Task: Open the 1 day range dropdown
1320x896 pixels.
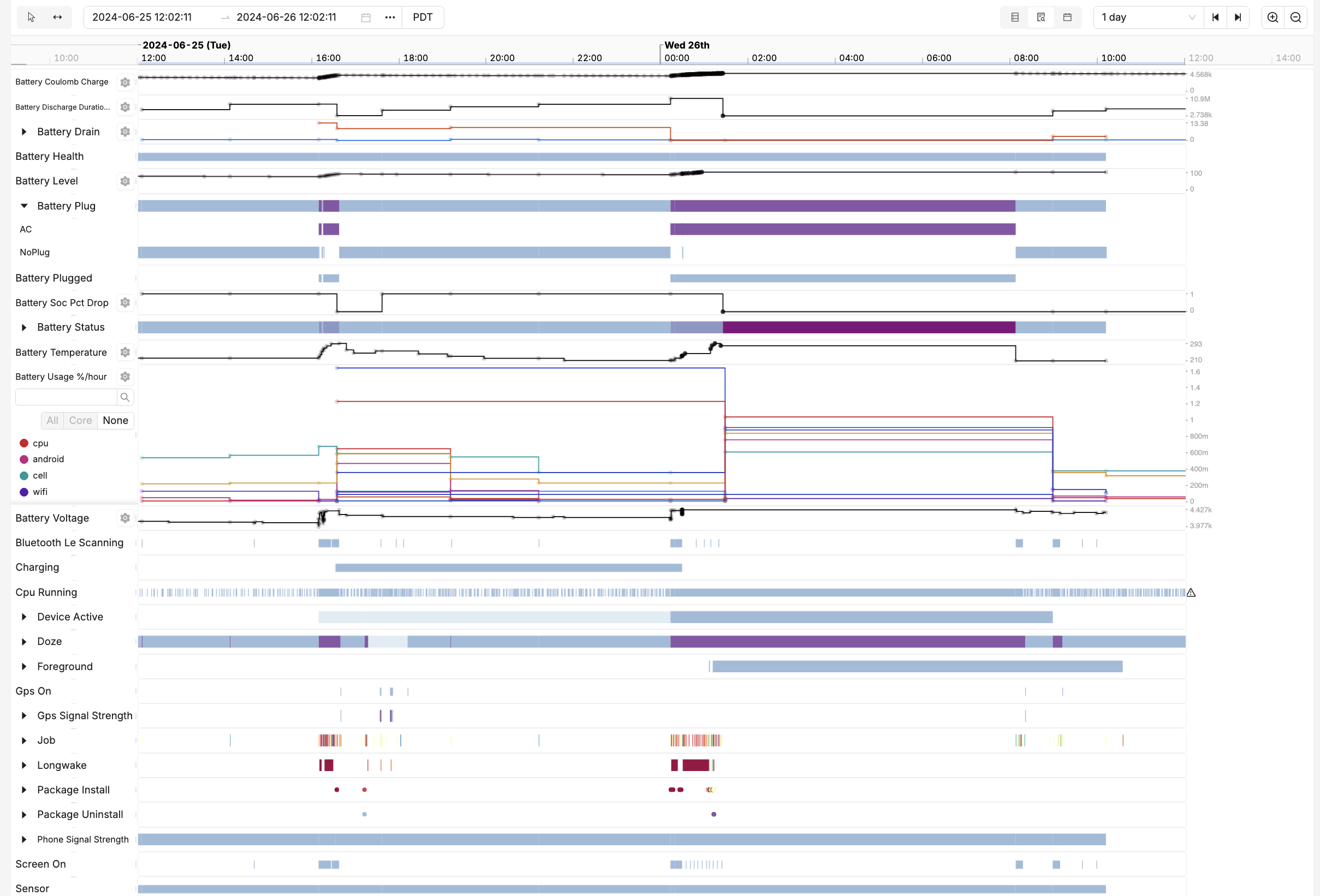Action: pyautogui.click(x=1149, y=17)
